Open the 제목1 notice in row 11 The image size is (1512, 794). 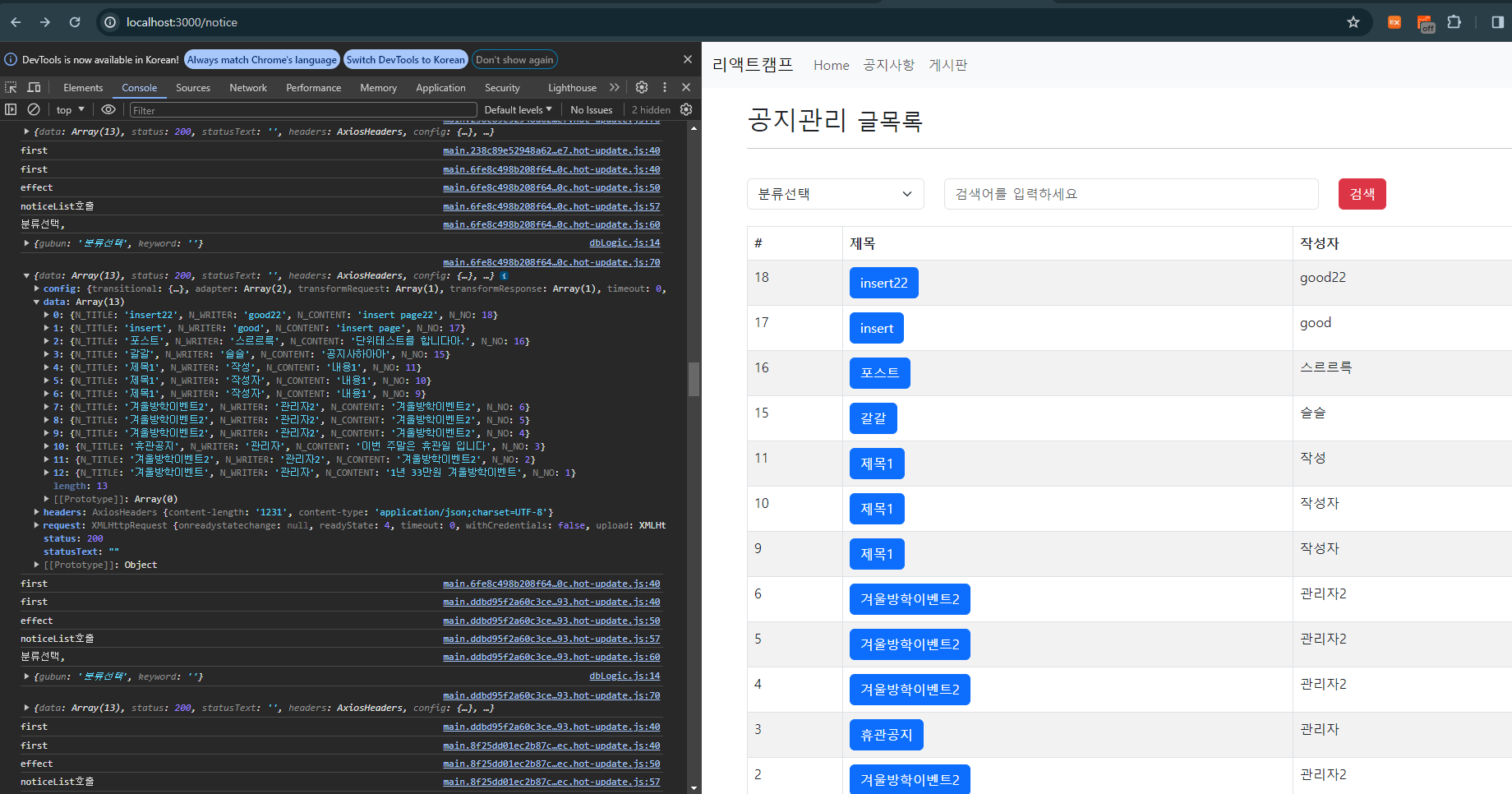877,464
